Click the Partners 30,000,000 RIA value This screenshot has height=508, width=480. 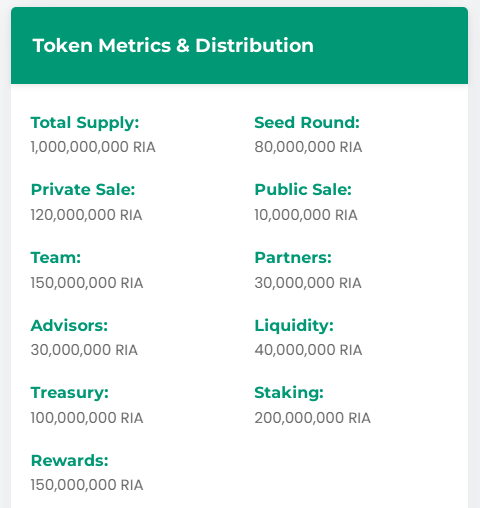coord(308,283)
